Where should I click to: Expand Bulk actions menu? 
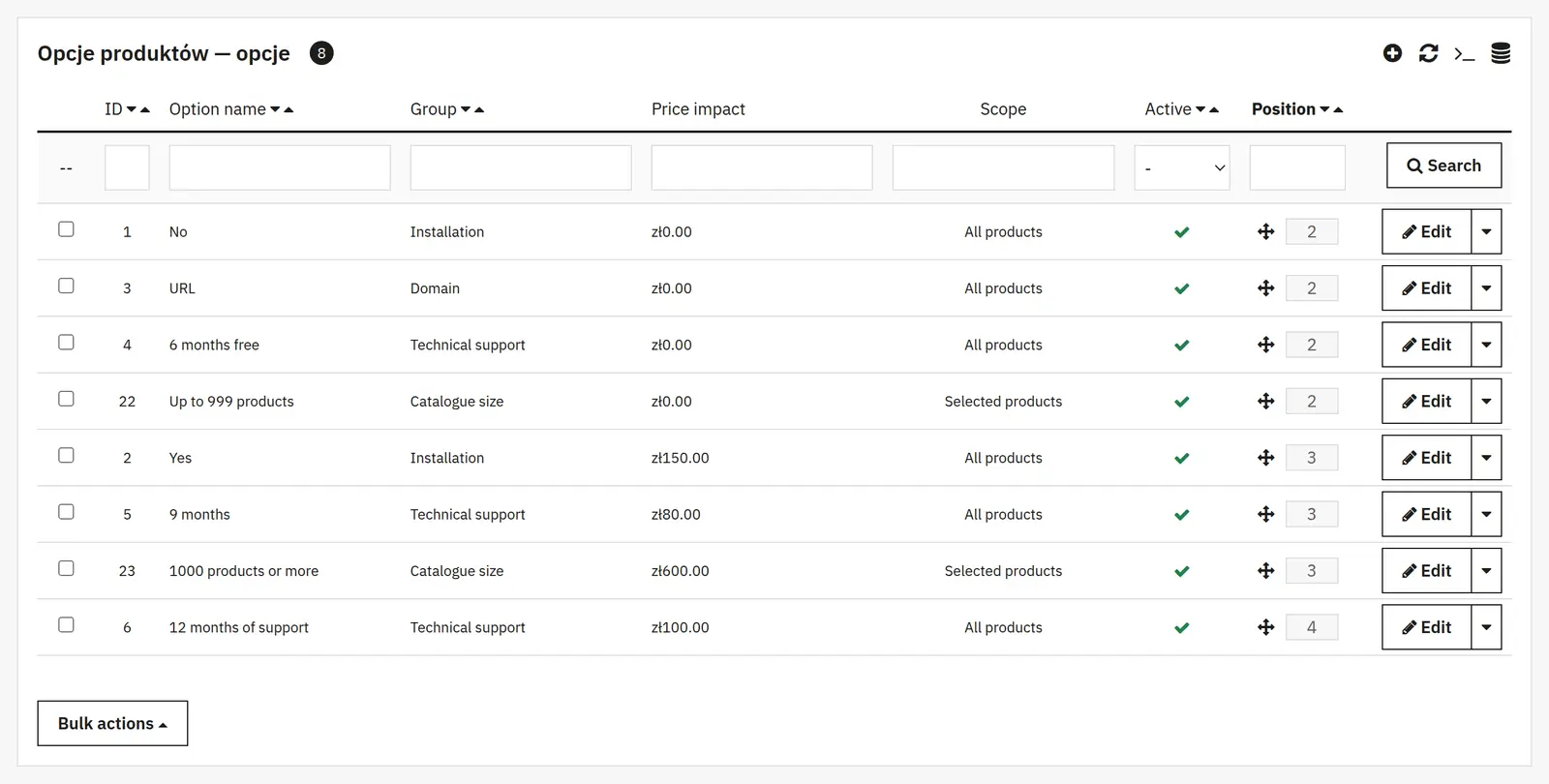tap(112, 723)
